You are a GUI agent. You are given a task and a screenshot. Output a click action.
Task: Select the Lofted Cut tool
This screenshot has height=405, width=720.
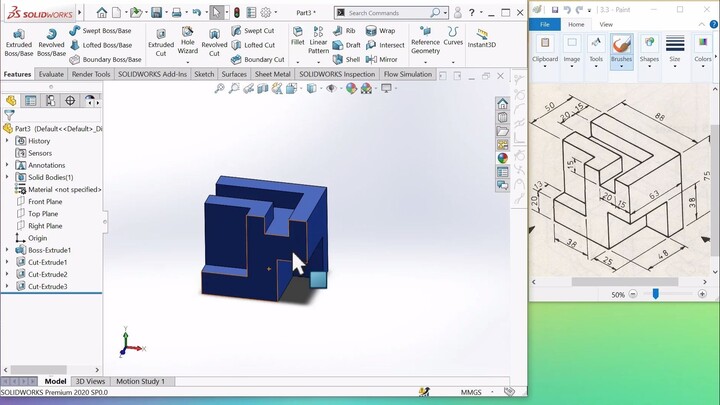(x=253, y=45)
